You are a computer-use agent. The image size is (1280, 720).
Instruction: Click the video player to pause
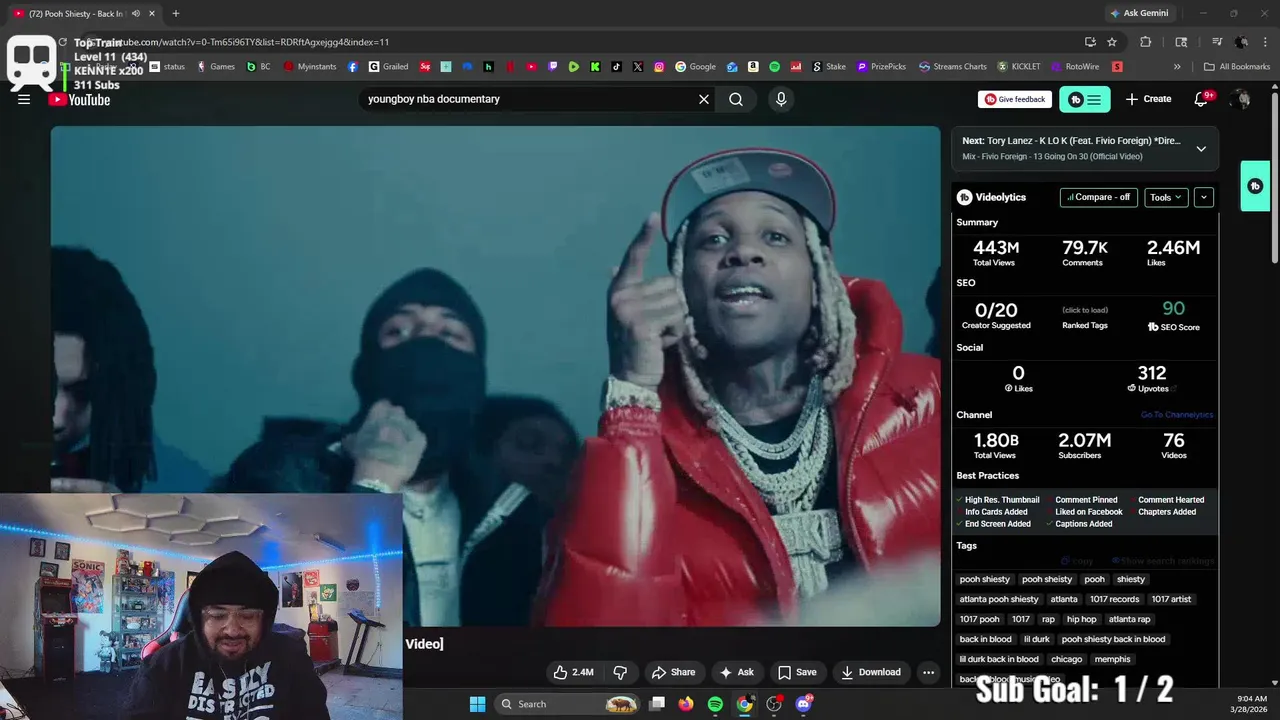(496, 376)
